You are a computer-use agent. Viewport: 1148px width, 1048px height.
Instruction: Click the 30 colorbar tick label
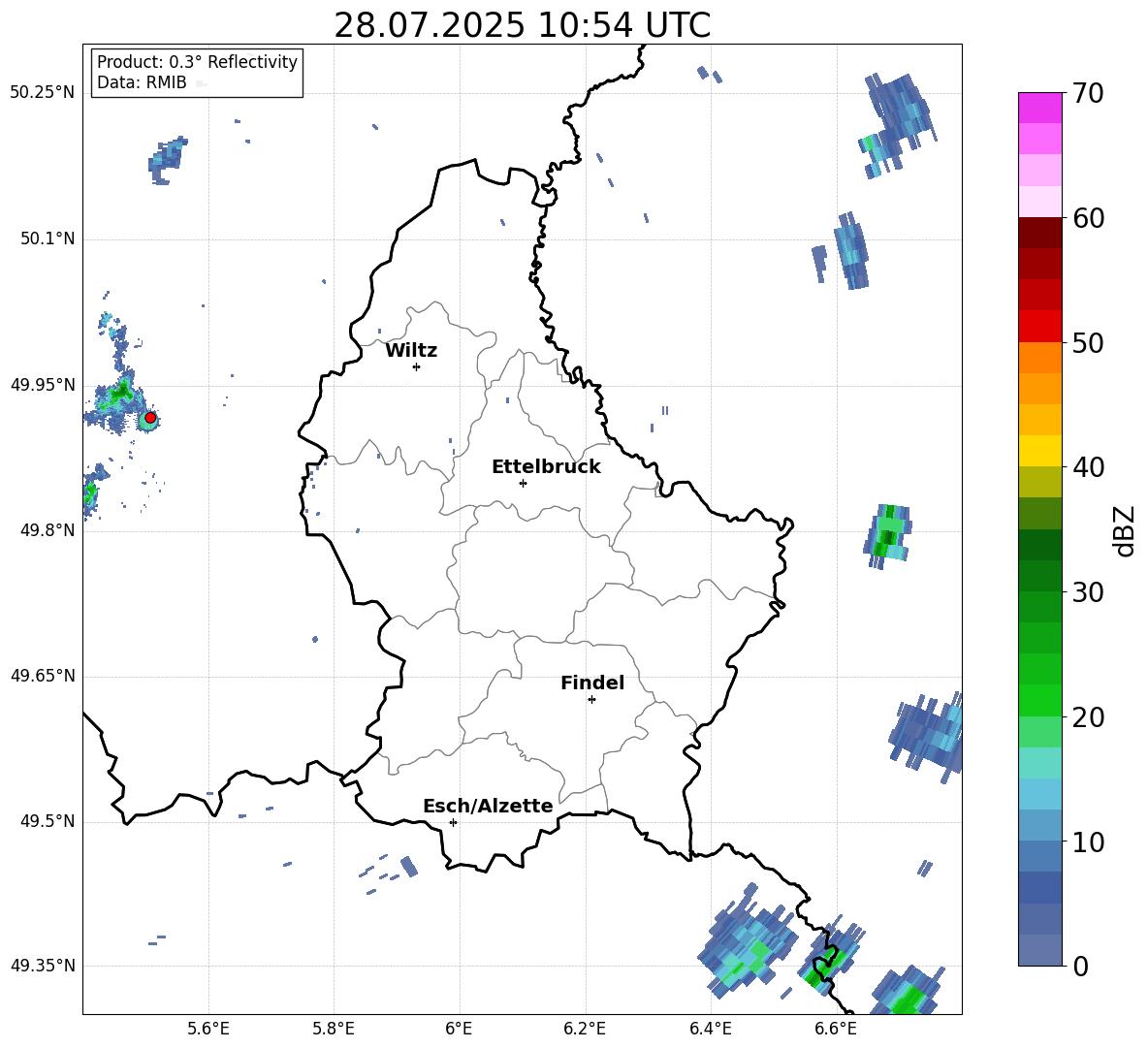point(1088,592)
